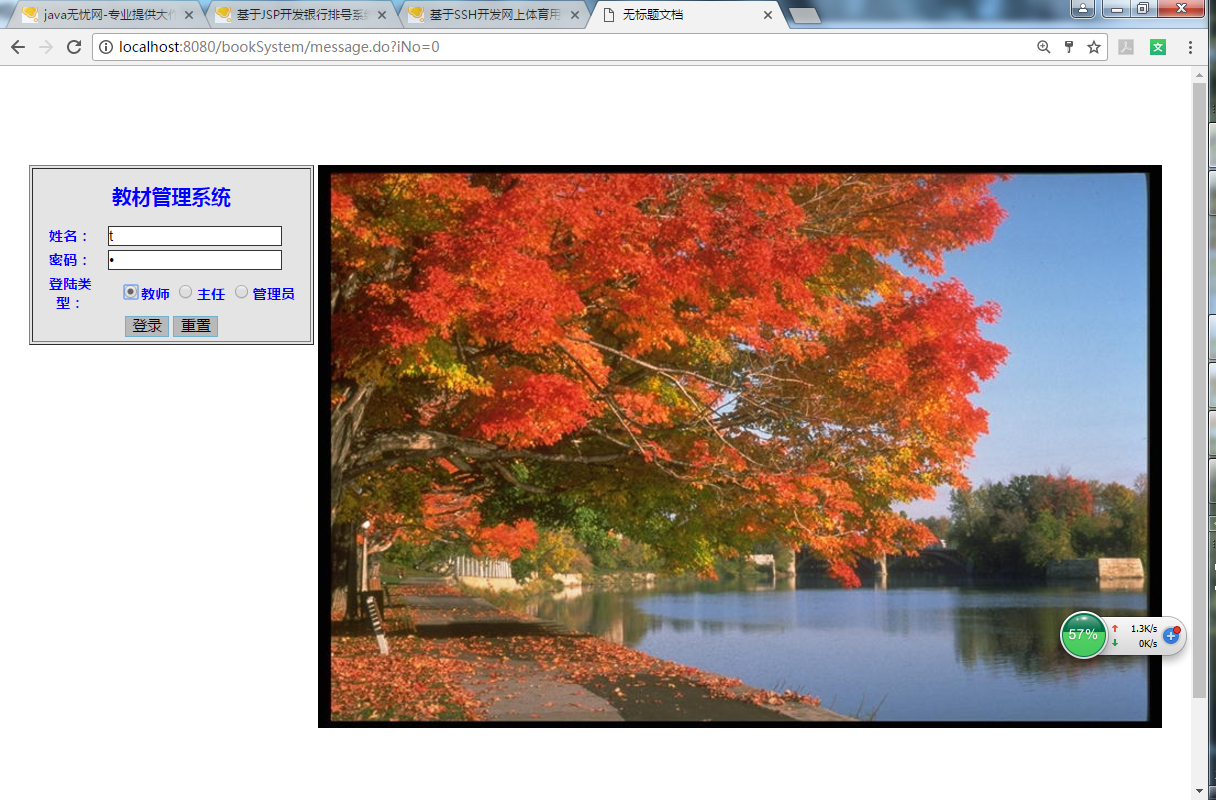Open the green translate extension icon

[1158, 47]
